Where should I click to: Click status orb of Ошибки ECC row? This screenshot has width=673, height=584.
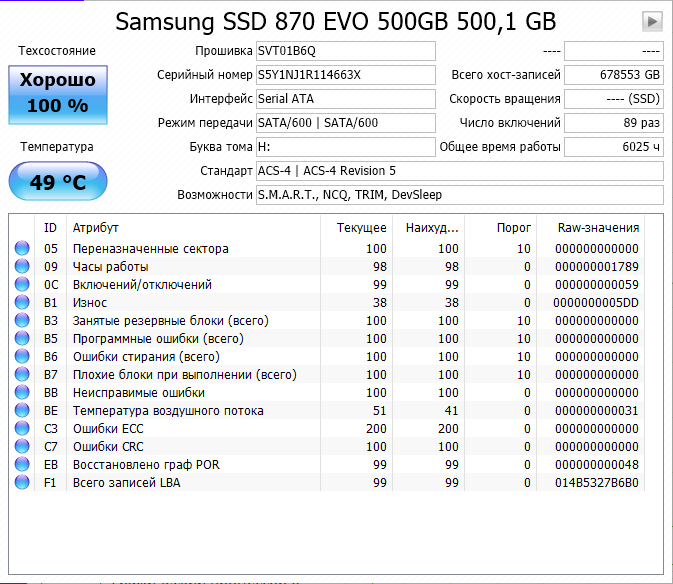(x=22, y=428)
